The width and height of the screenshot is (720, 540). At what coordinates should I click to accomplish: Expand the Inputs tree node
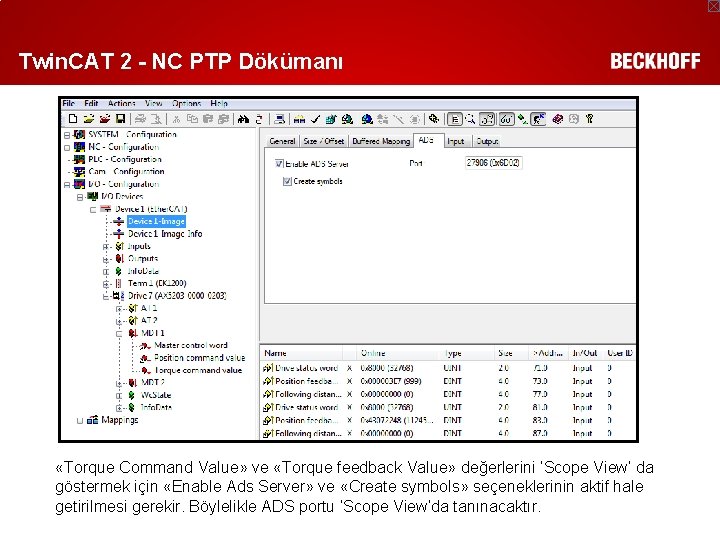coord(106,247)
